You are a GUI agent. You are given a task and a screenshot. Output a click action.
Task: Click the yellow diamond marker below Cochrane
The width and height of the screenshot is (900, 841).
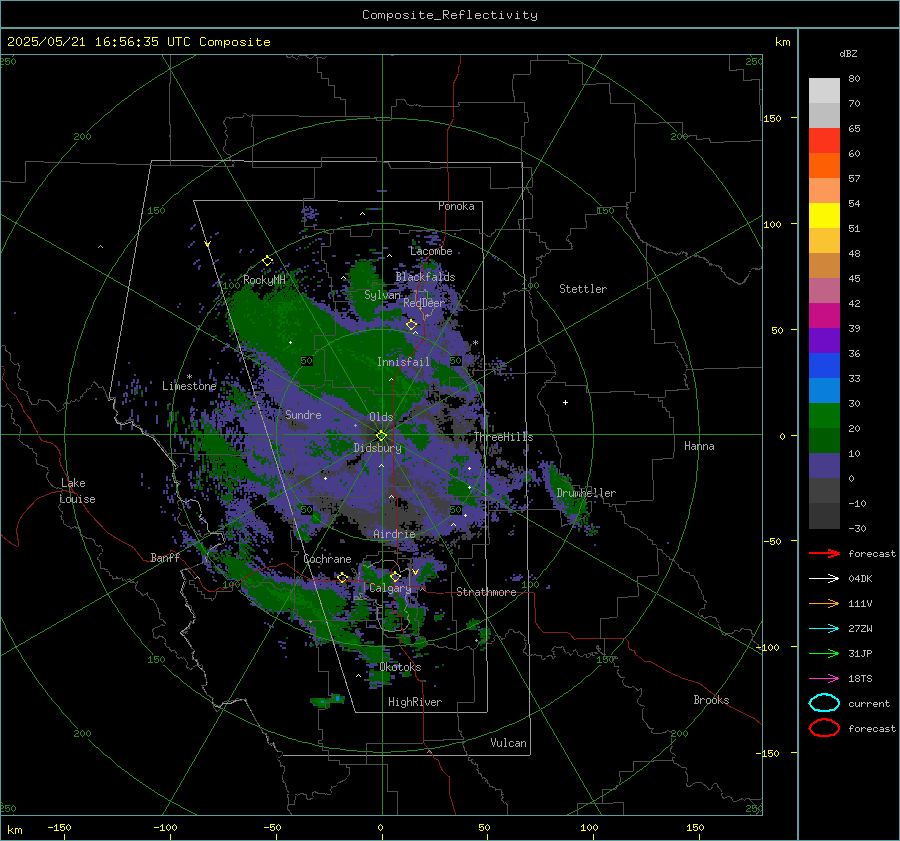point(342,577)
